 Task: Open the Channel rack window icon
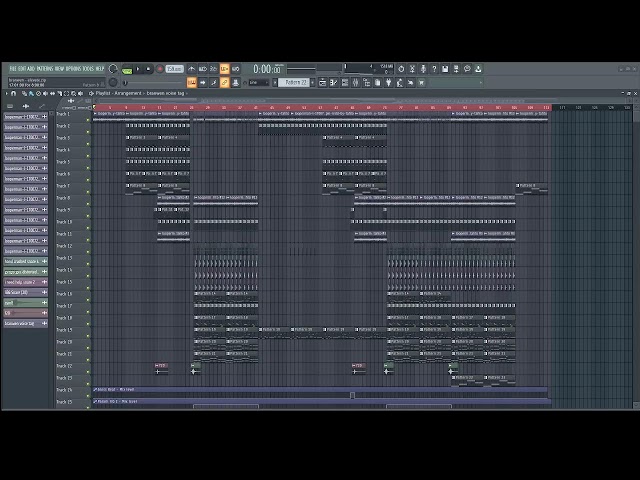tap(344, 83)
